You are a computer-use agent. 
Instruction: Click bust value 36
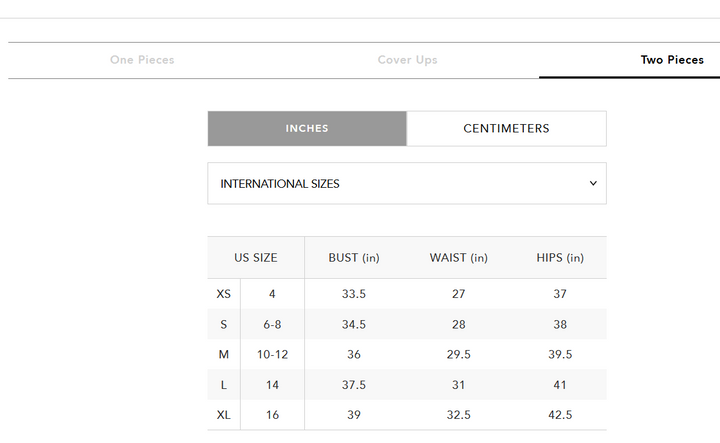(354, 354)
